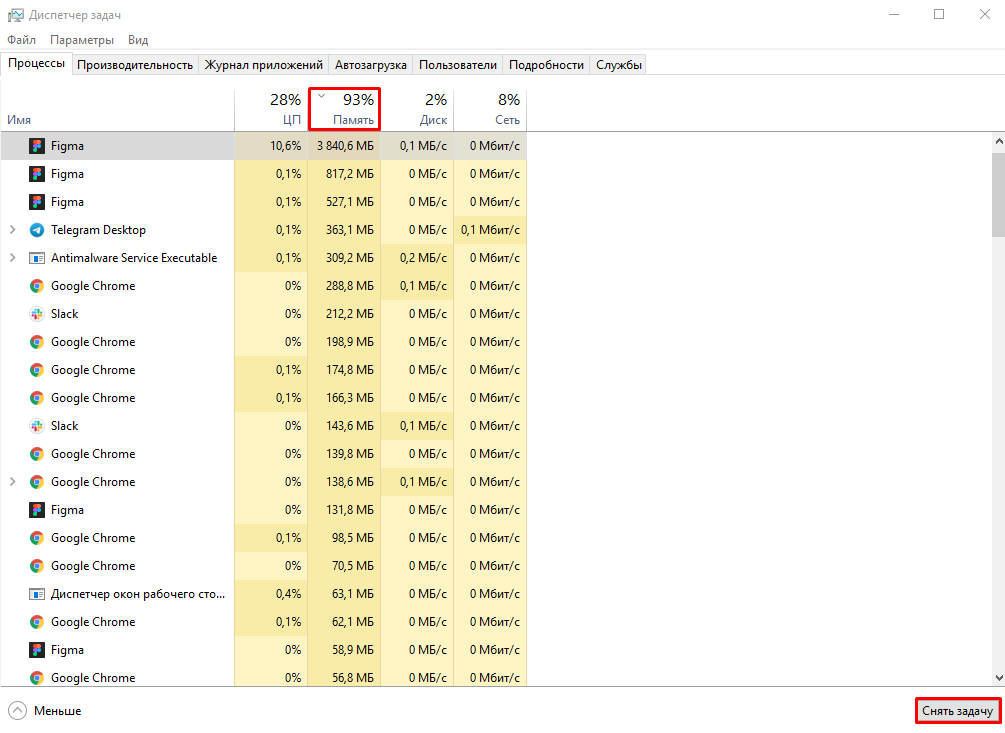Click Chrome icon in 98,5 МБ row

pos(37,538)
